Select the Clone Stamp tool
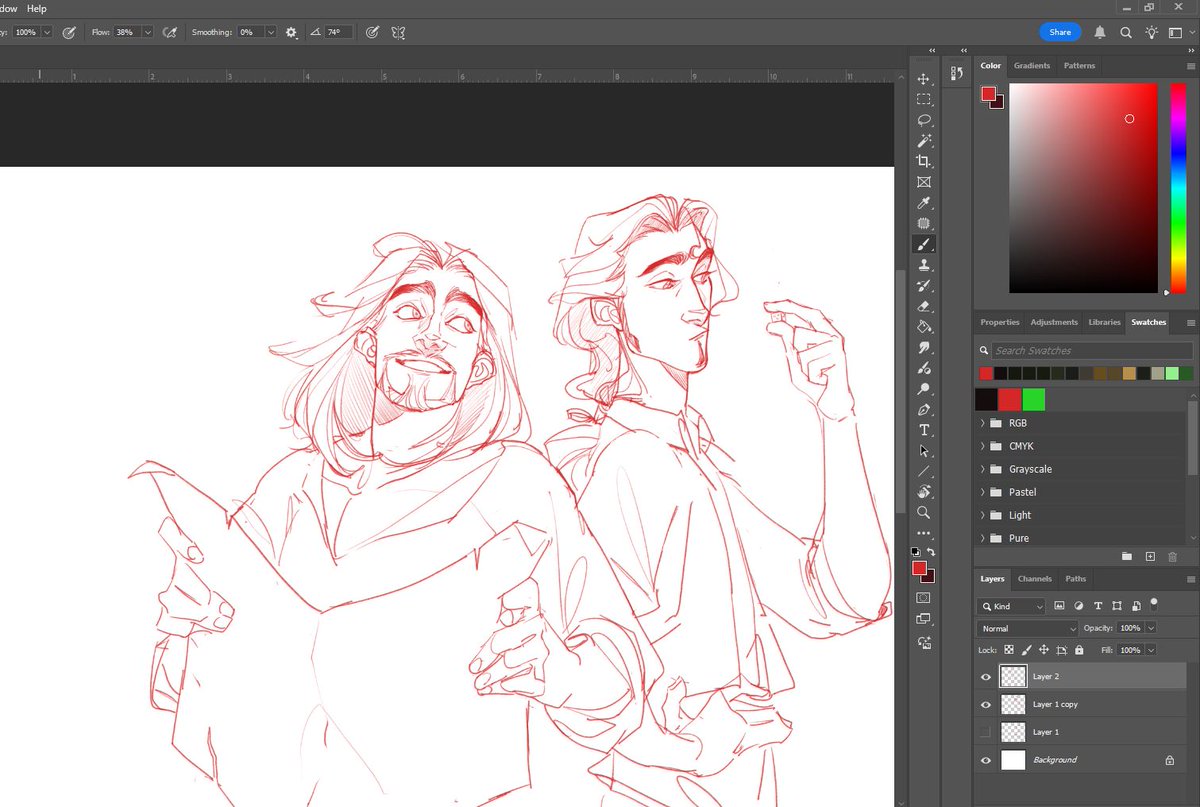The width and height of the screenshot is (1200, 807). [x=924, y=265]
